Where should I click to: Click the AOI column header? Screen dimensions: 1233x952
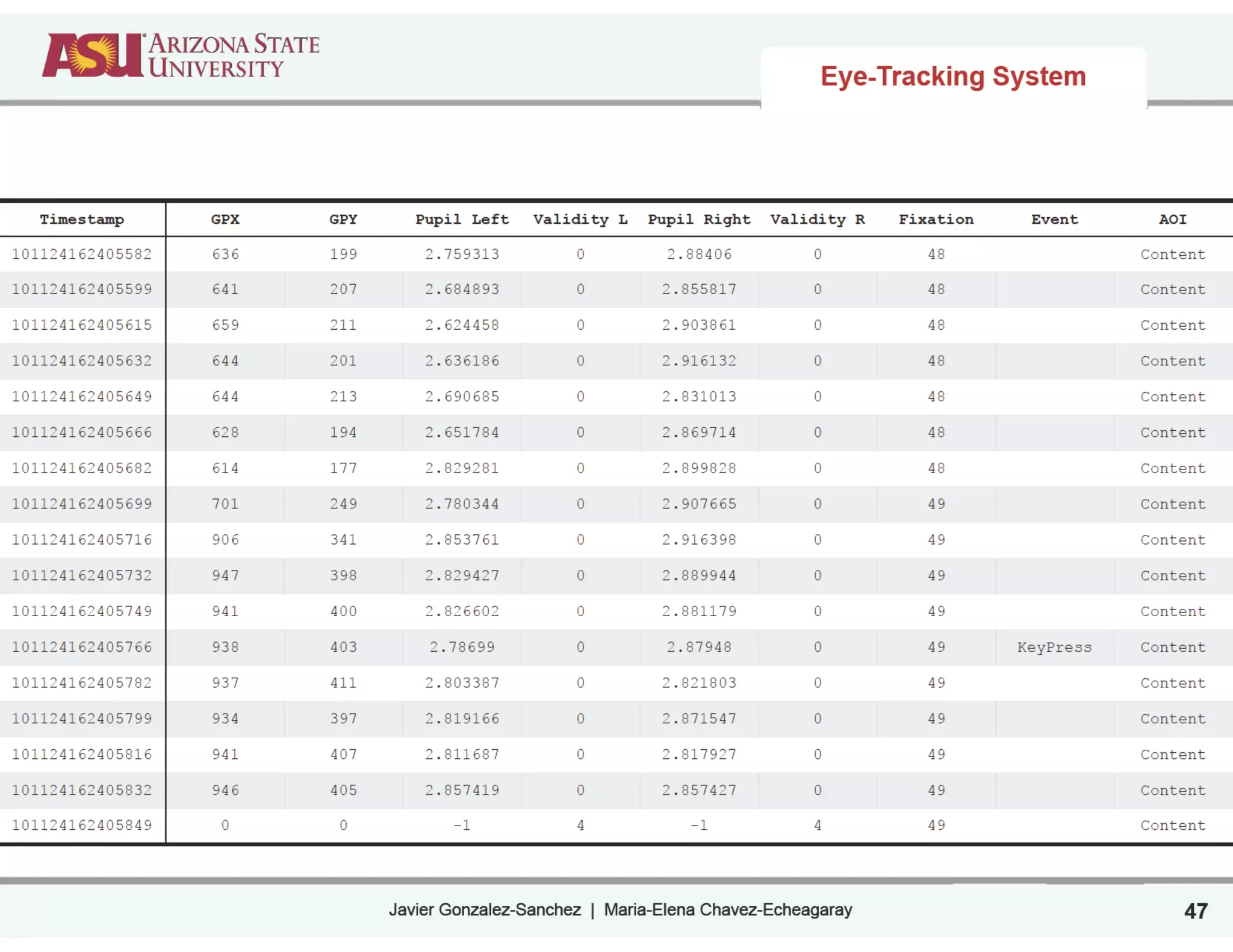coord(1173,220)
